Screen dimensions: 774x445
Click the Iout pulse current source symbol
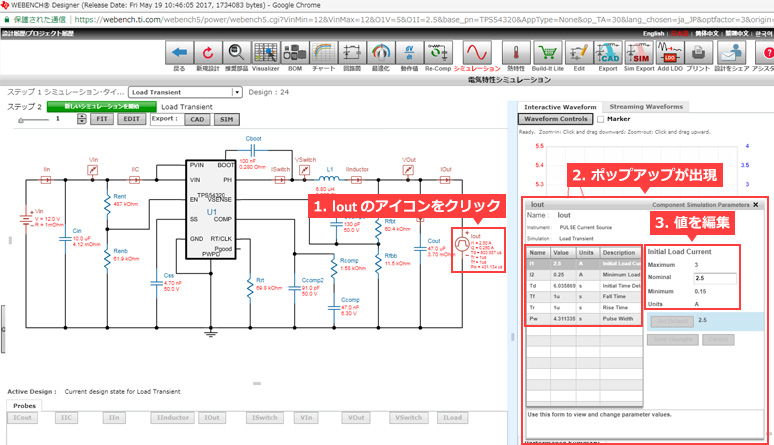(x=462, y=244)
